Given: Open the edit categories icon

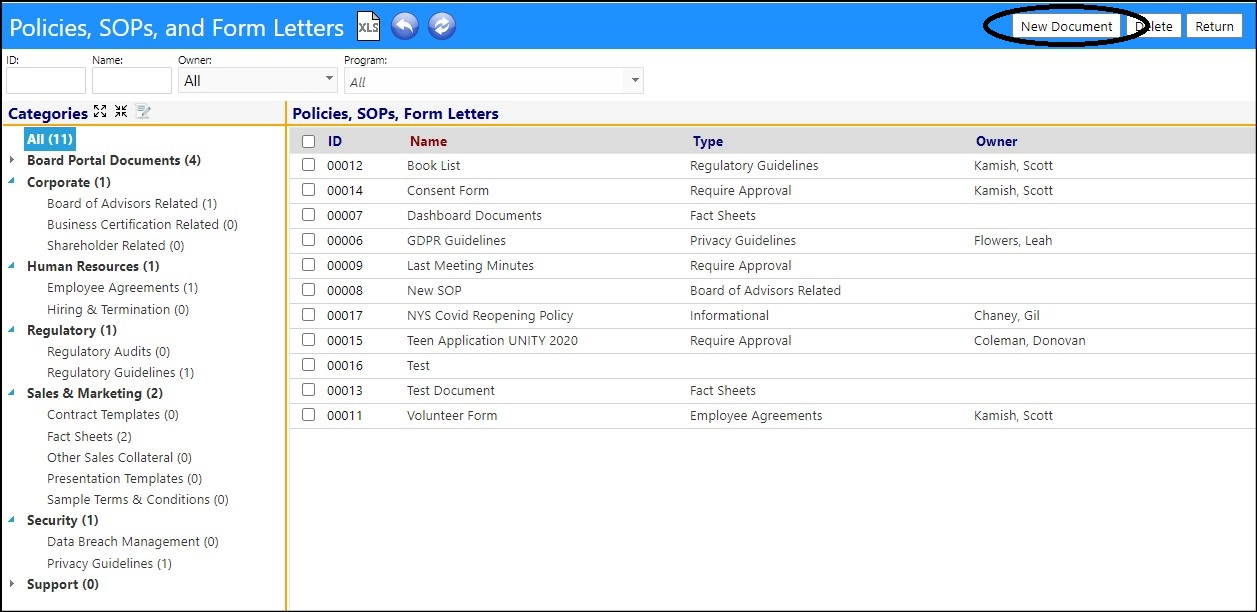Looking at the screenshot, I should tap(143, 112).
